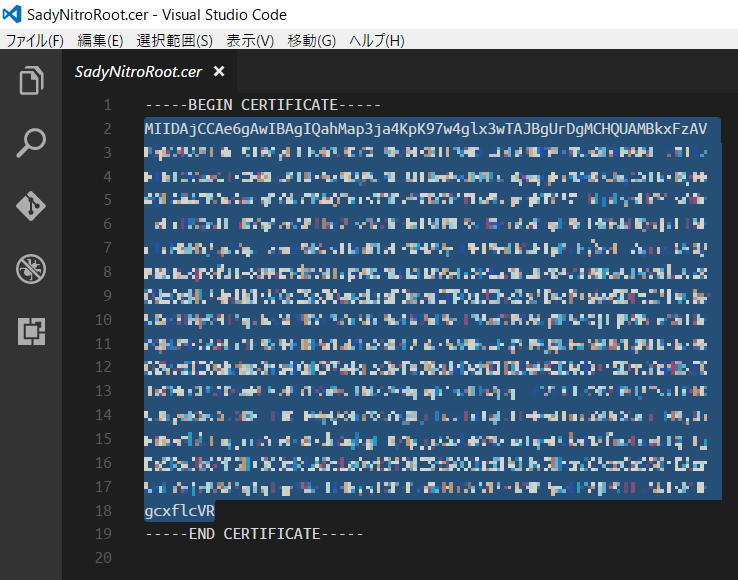
Task: Open the Extensions view in the activity bar
Action: click(32, 331)
